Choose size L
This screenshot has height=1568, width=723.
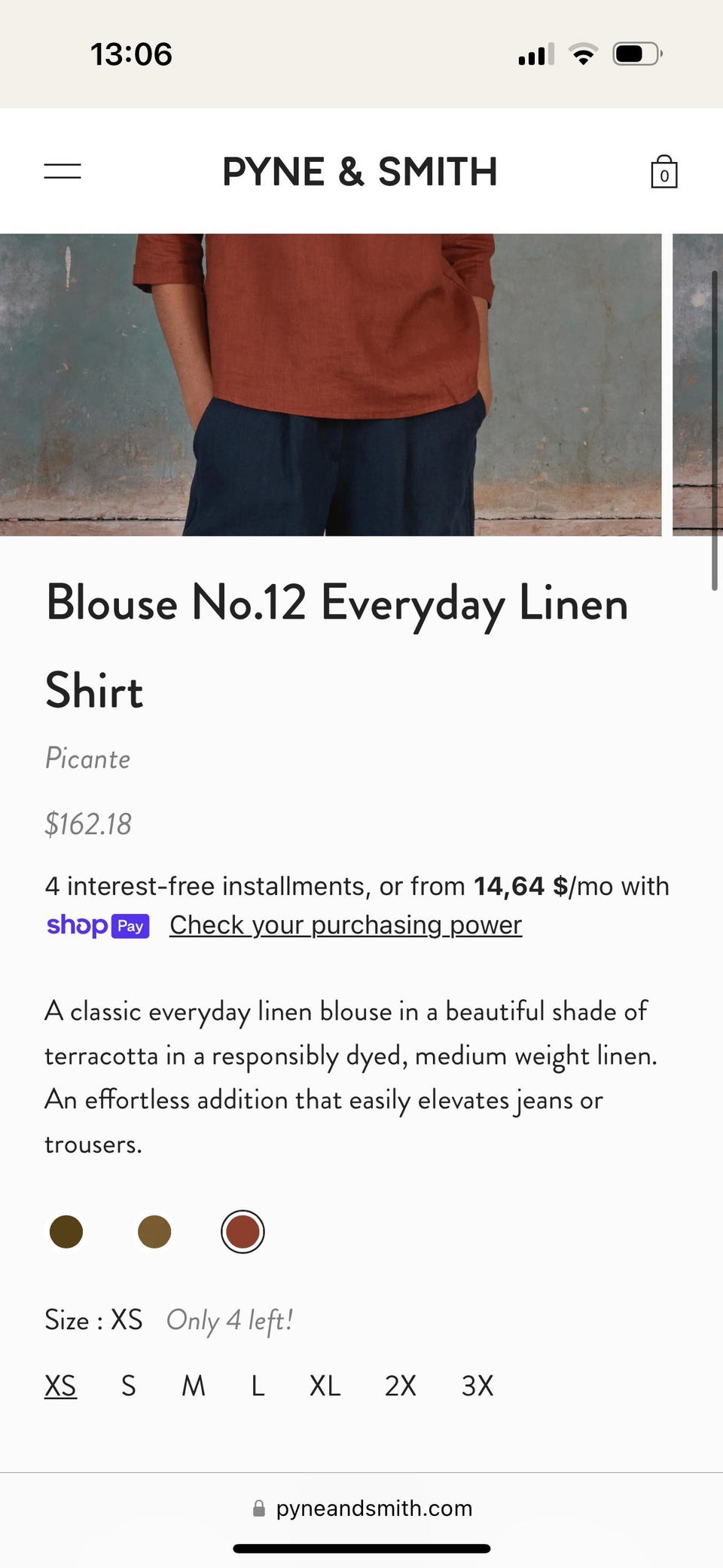pyautogui.click(x=258, y=1386)
